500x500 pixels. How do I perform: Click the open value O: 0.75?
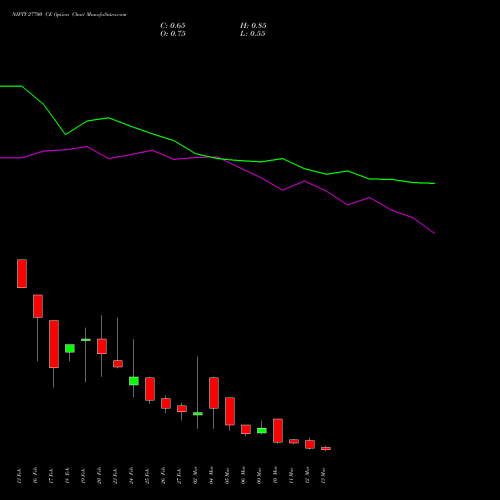click(173, 34)
